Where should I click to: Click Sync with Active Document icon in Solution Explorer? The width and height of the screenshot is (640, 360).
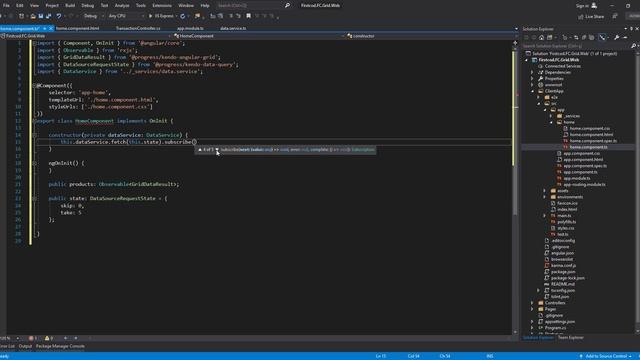pos(576,37)
